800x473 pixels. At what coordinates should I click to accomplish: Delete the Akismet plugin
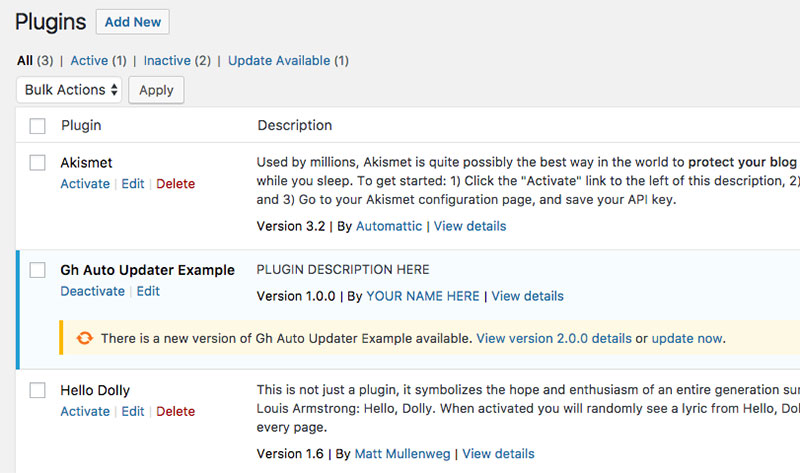pyautogui.click(x=176, y=184)
